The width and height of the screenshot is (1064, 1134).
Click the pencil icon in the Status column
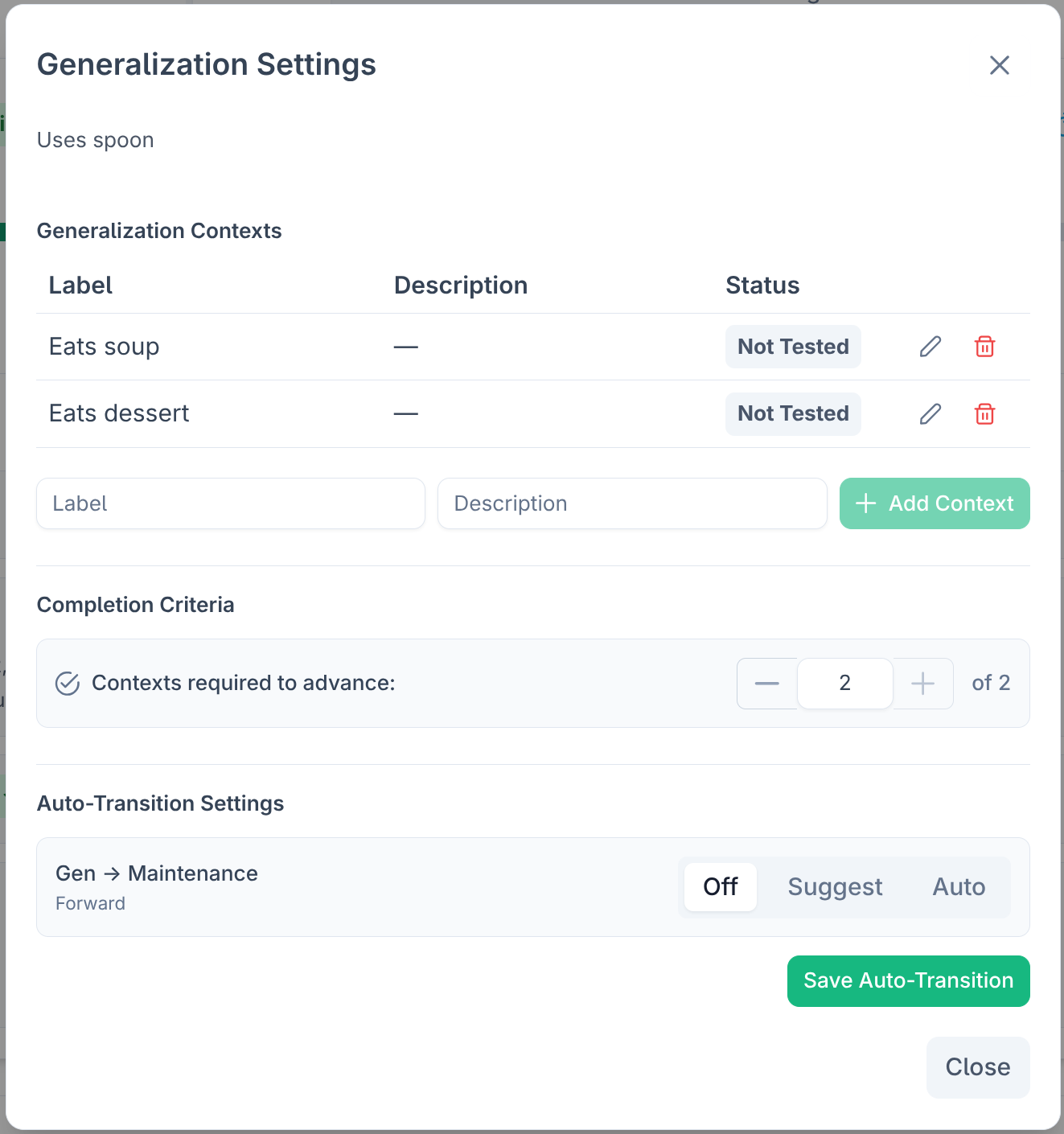pyautogui.click(x=930, y=347)
